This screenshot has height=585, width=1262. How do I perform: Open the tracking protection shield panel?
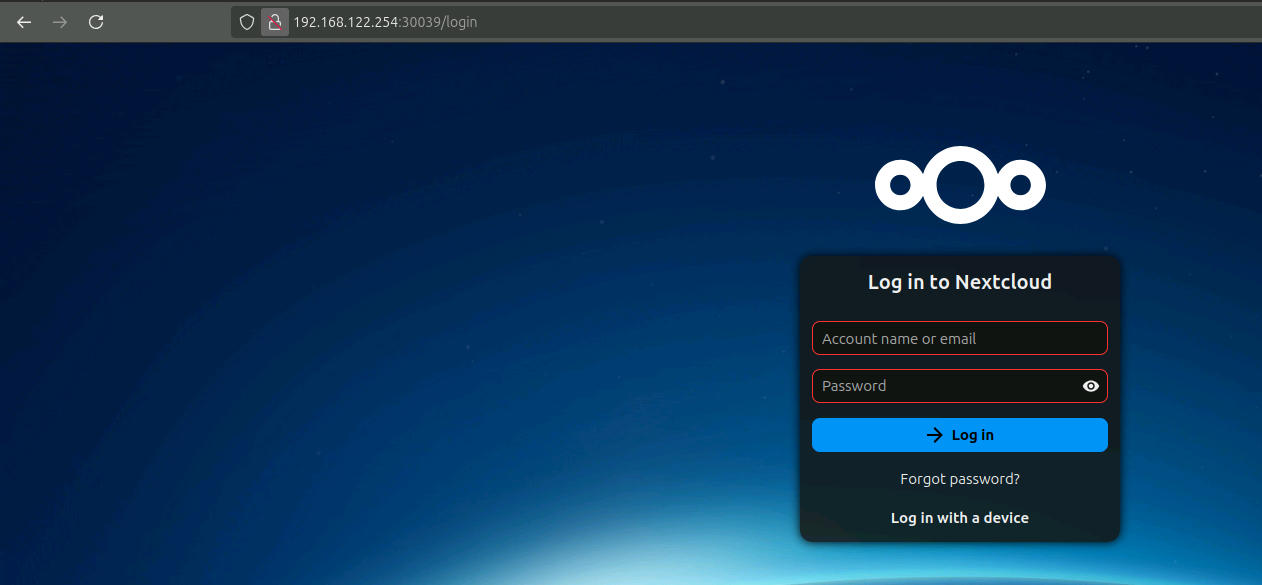tap(247, 22)
